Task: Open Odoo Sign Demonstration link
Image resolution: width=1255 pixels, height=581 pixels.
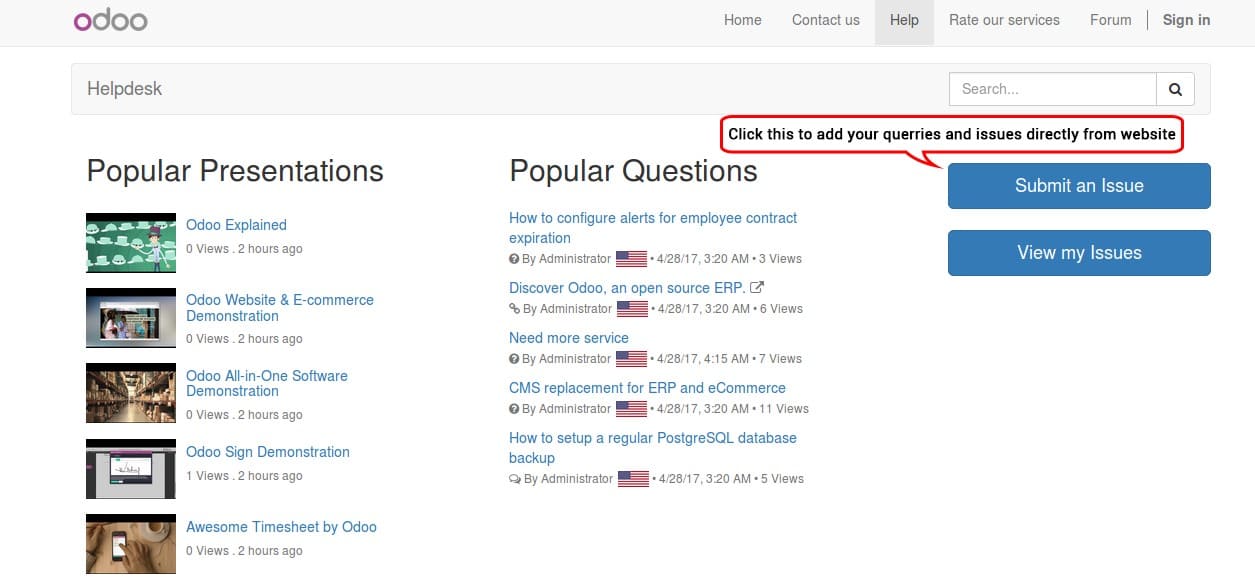Action: point(268,452)
